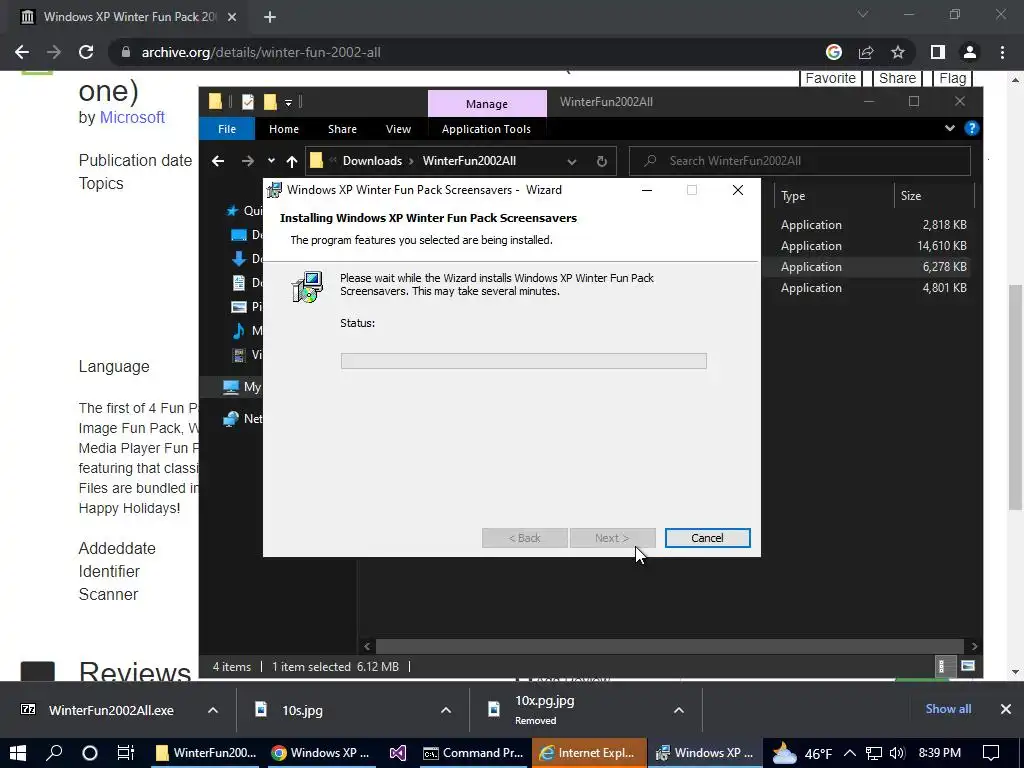The height and width of the screenshot is (768, 1024).
Task: Click the Properties icon in Explorer title bar
Action: (x=248, y=102)
